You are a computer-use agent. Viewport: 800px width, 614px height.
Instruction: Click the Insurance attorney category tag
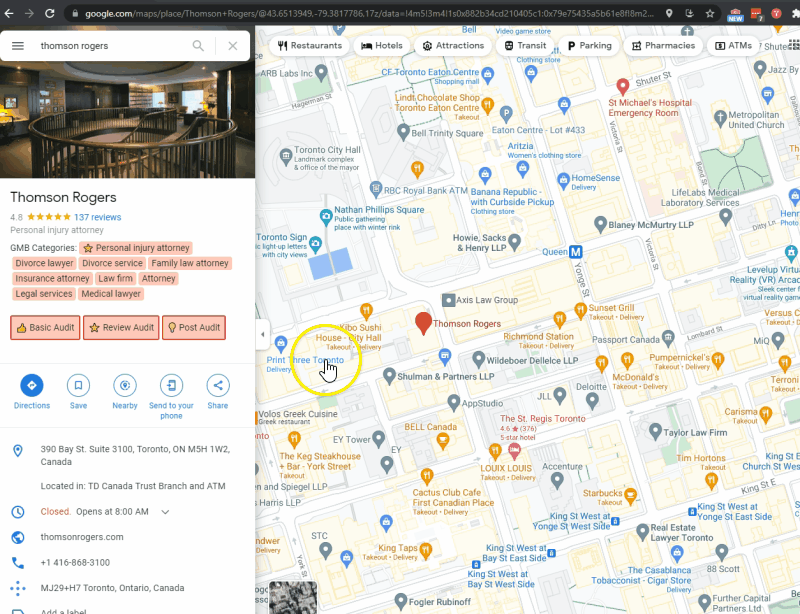coord(52,279)
